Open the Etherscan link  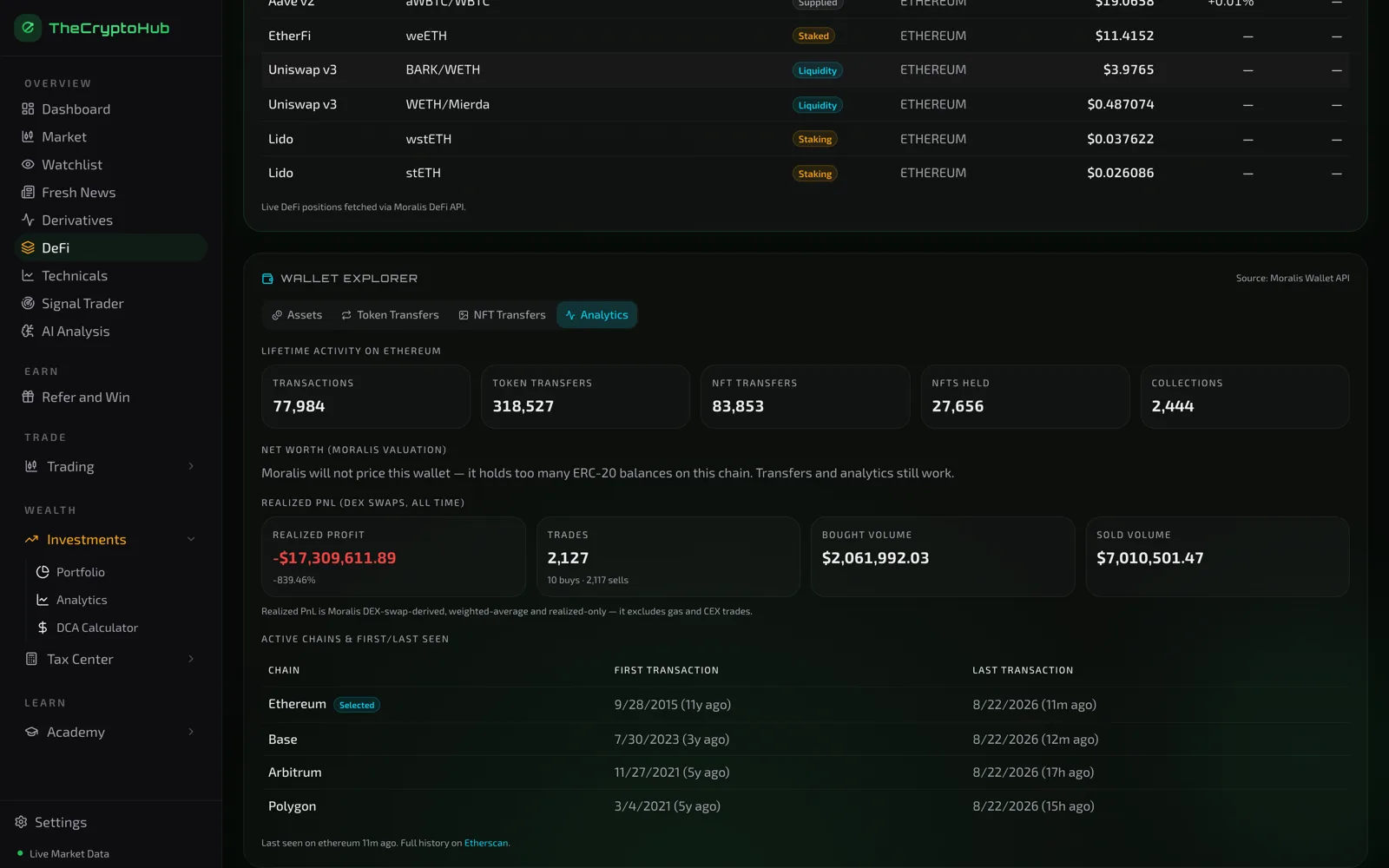click(486, 843)
